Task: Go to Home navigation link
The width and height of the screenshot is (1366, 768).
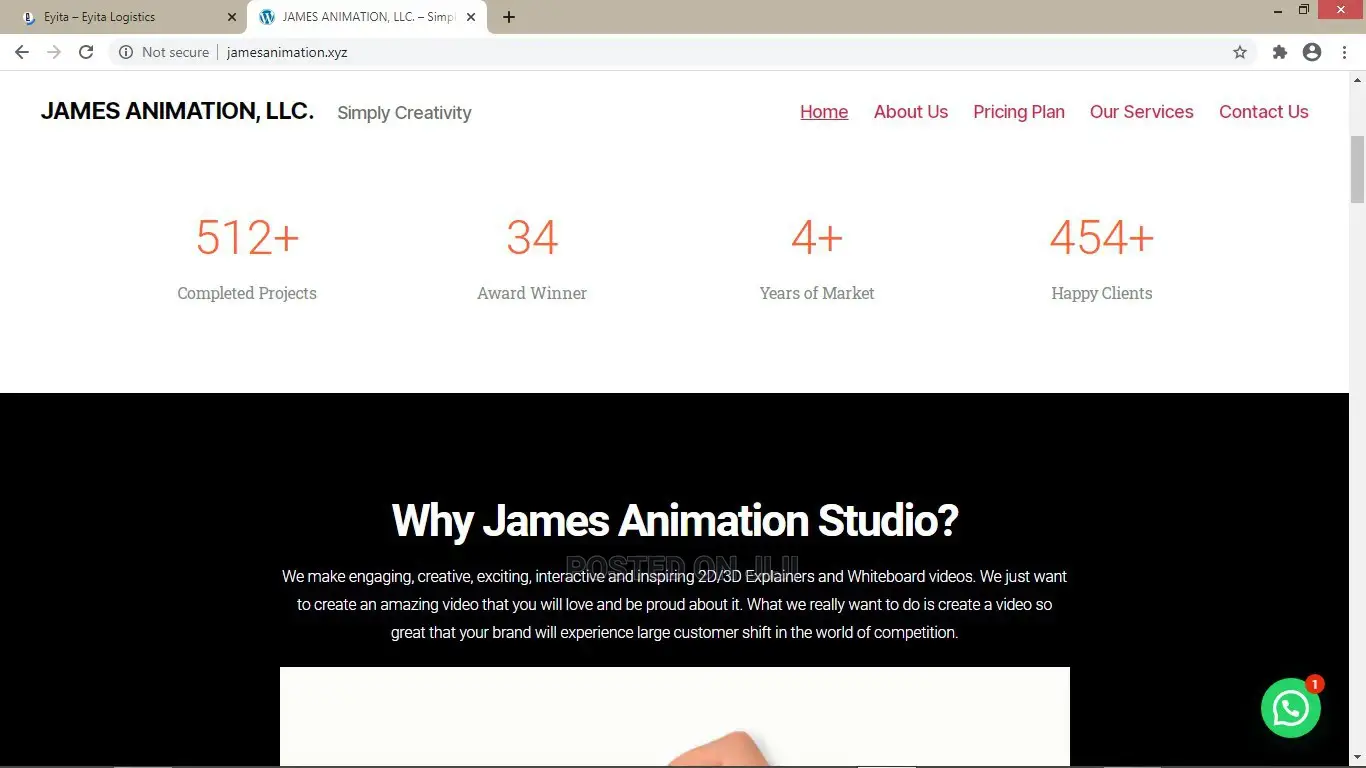Action: (824, 112)
